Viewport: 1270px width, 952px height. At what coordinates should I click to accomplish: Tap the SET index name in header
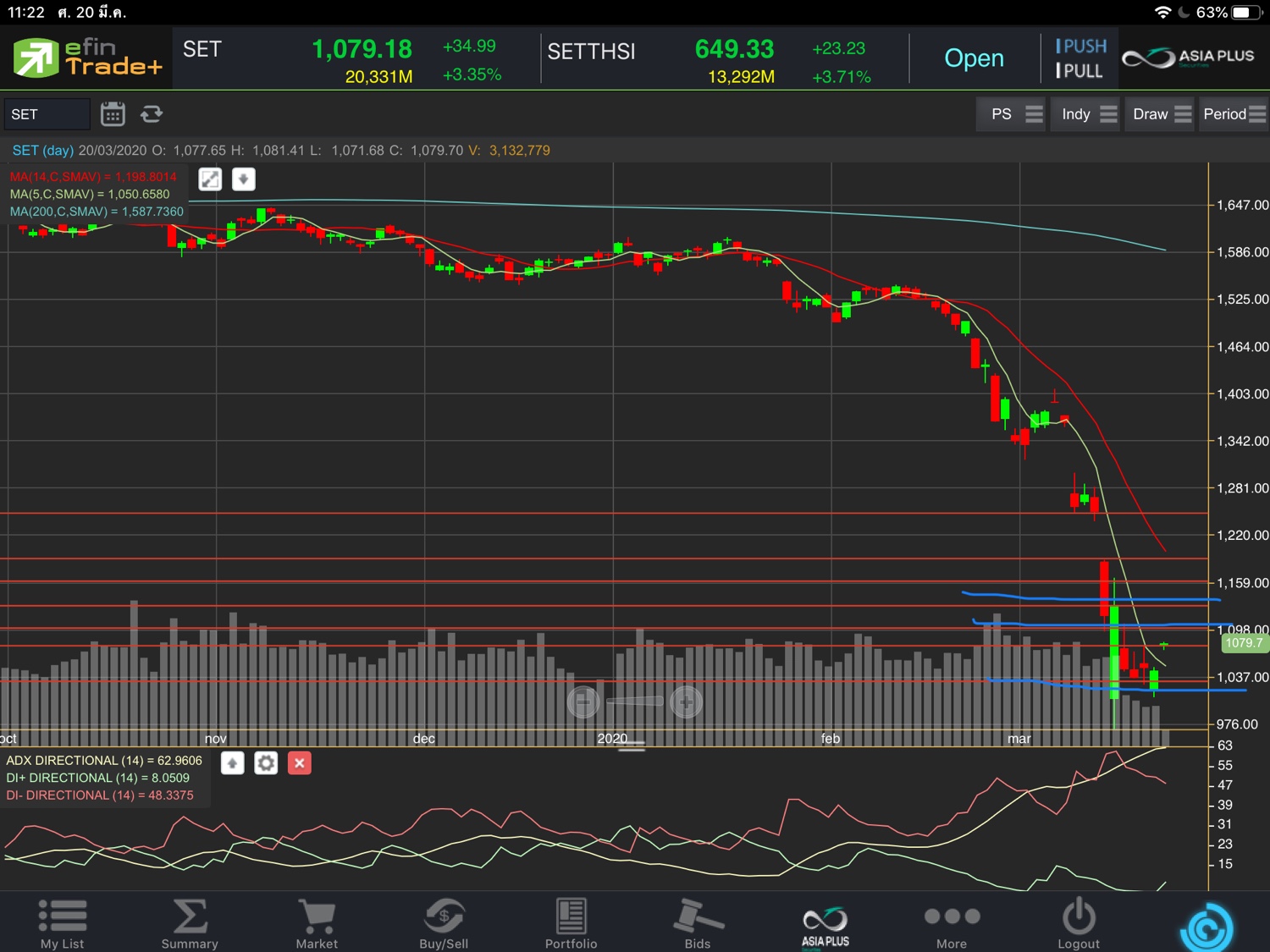point(202,49)
